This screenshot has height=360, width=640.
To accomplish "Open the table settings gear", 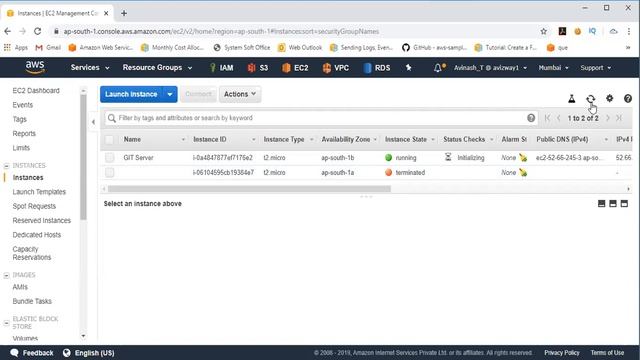I will point(609,98).
